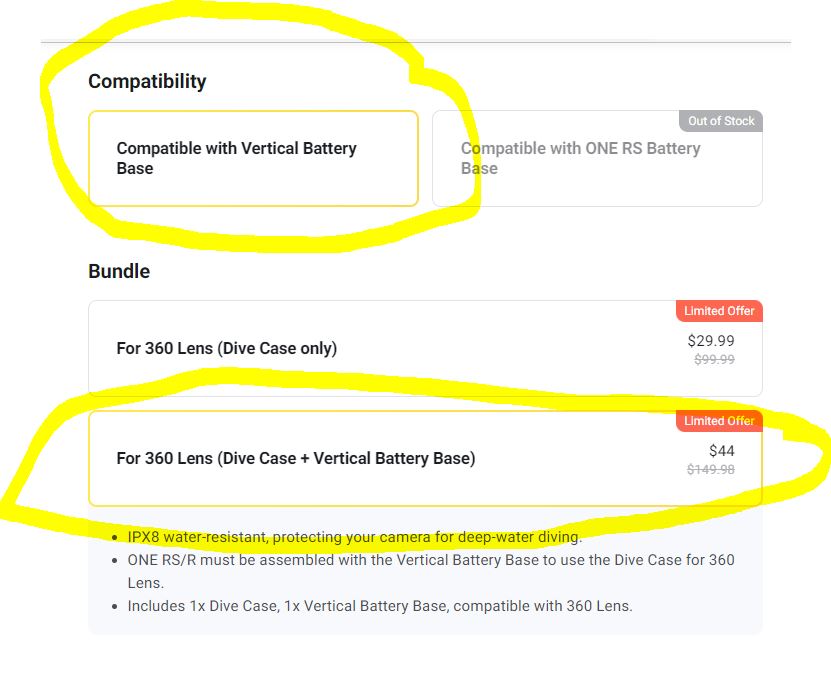Click the Compatibility section heading
Viewport: 831px width, 673px height.
tap(147, 82)
